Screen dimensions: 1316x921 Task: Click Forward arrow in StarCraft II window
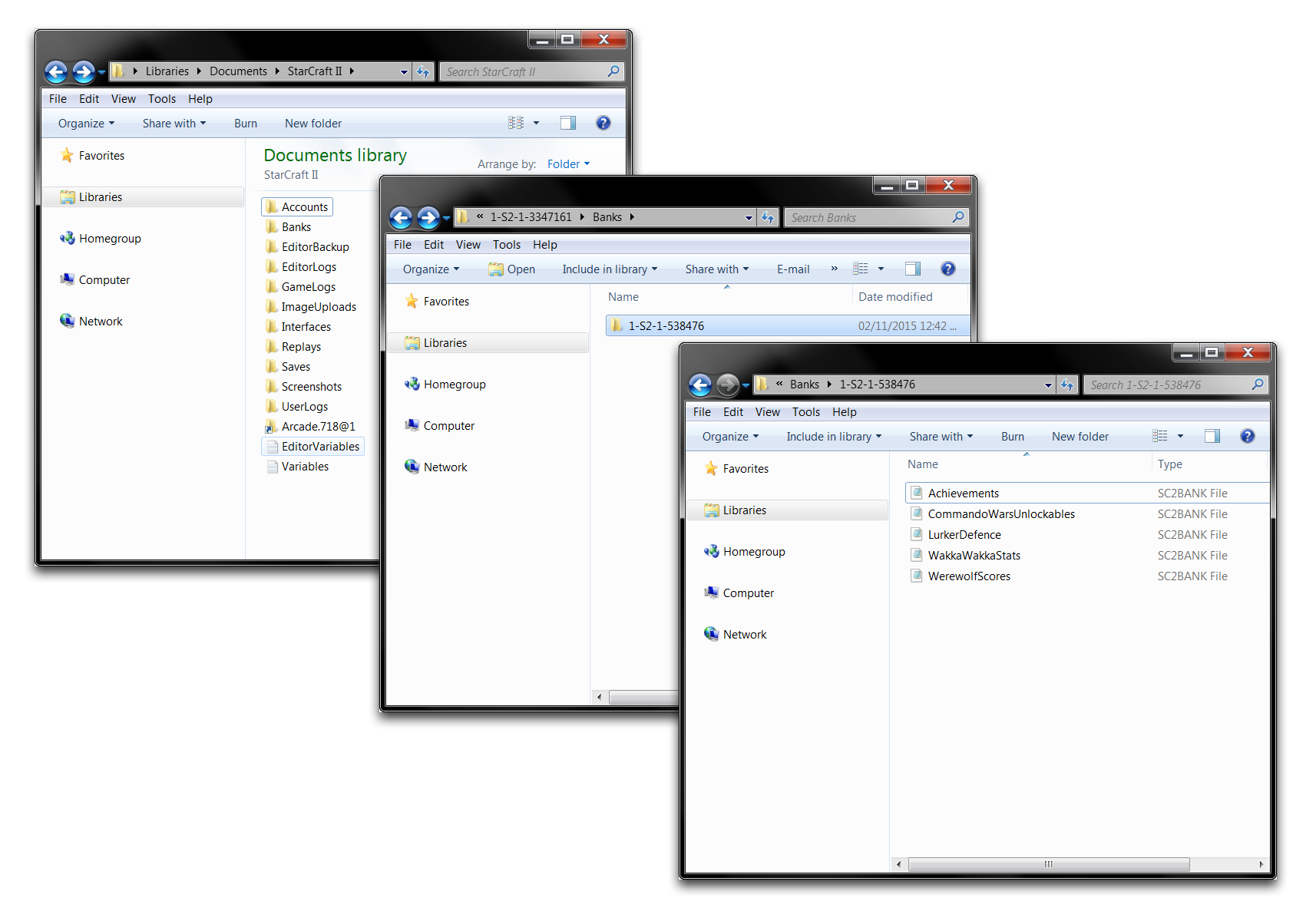[84, 72]
